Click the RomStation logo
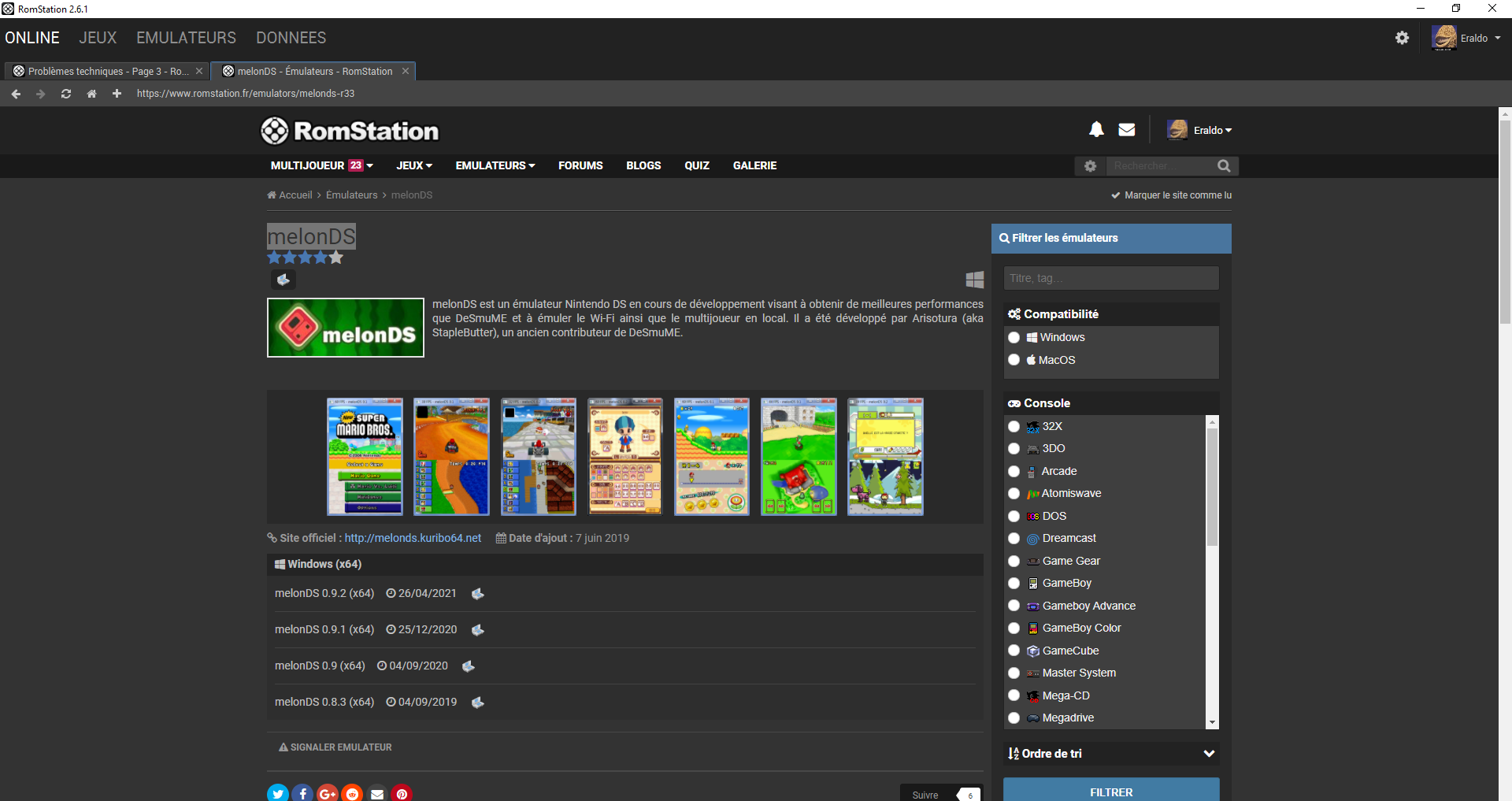Screen dimensions: 1512x801 click(x=350, y=131)
